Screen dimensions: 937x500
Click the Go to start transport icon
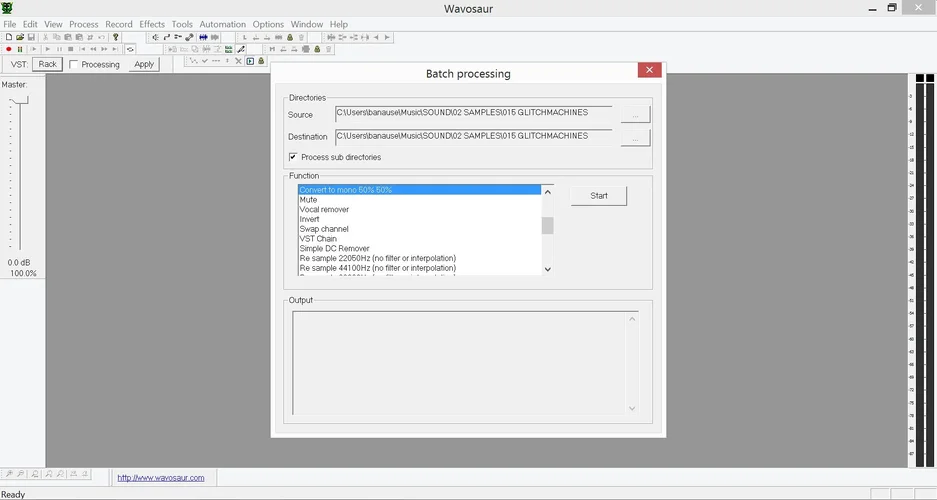tap(82, 49)
